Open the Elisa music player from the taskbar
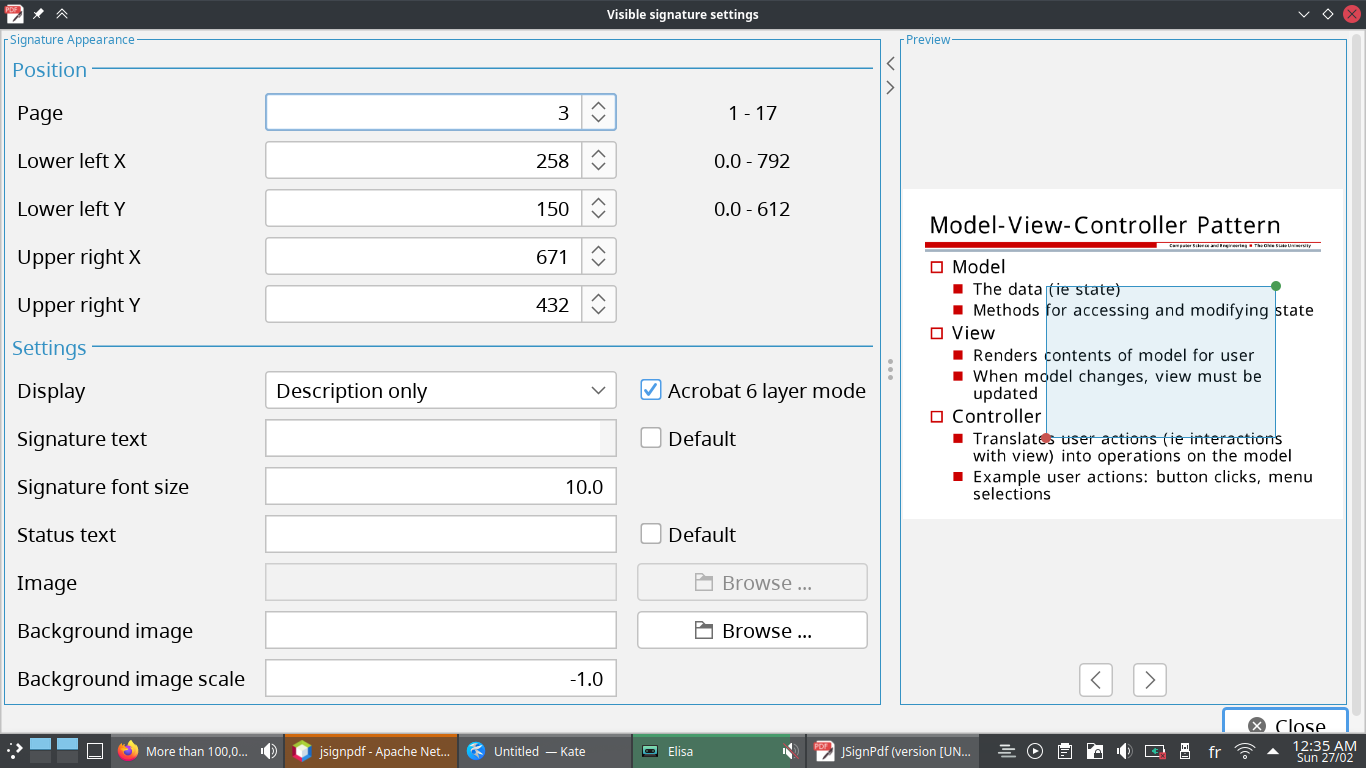This screenshot has width=1366, height=768. point(700,751)
